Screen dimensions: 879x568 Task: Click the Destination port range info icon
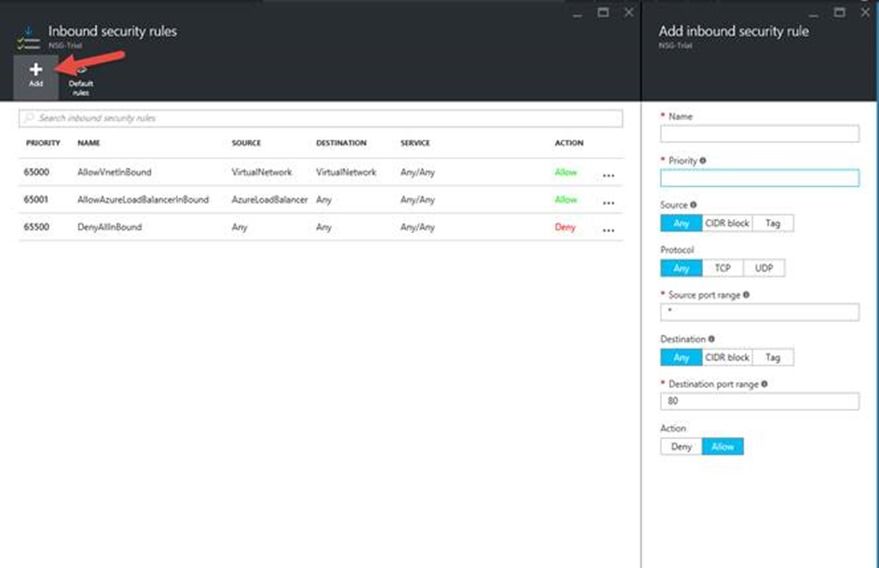[764, 384]
